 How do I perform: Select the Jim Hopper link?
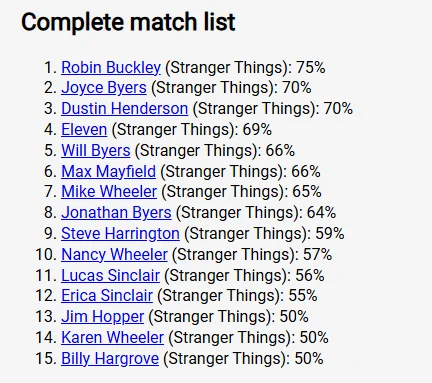[103, 317]
